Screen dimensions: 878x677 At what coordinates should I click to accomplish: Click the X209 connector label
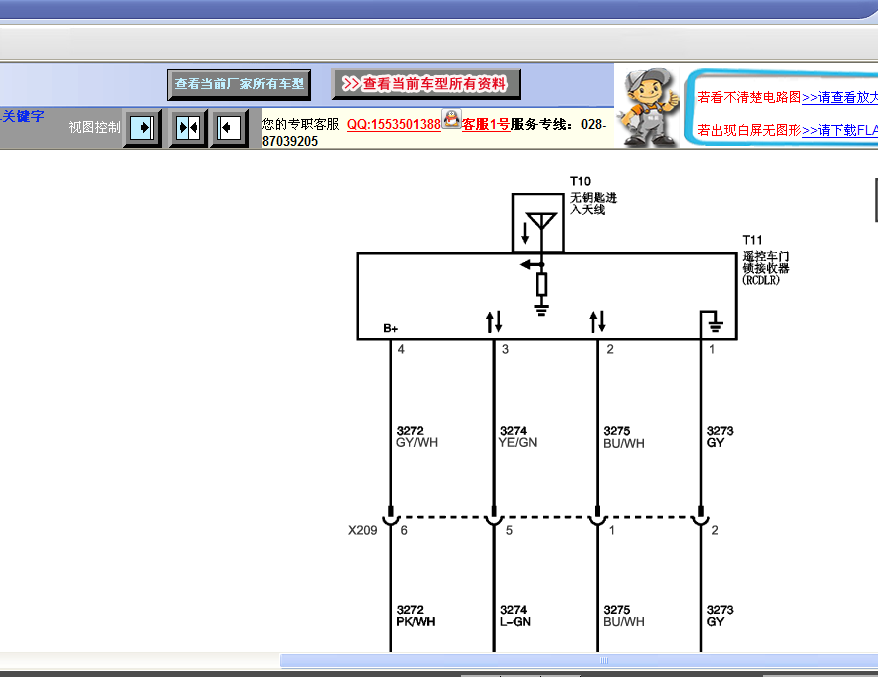point(362,530)
